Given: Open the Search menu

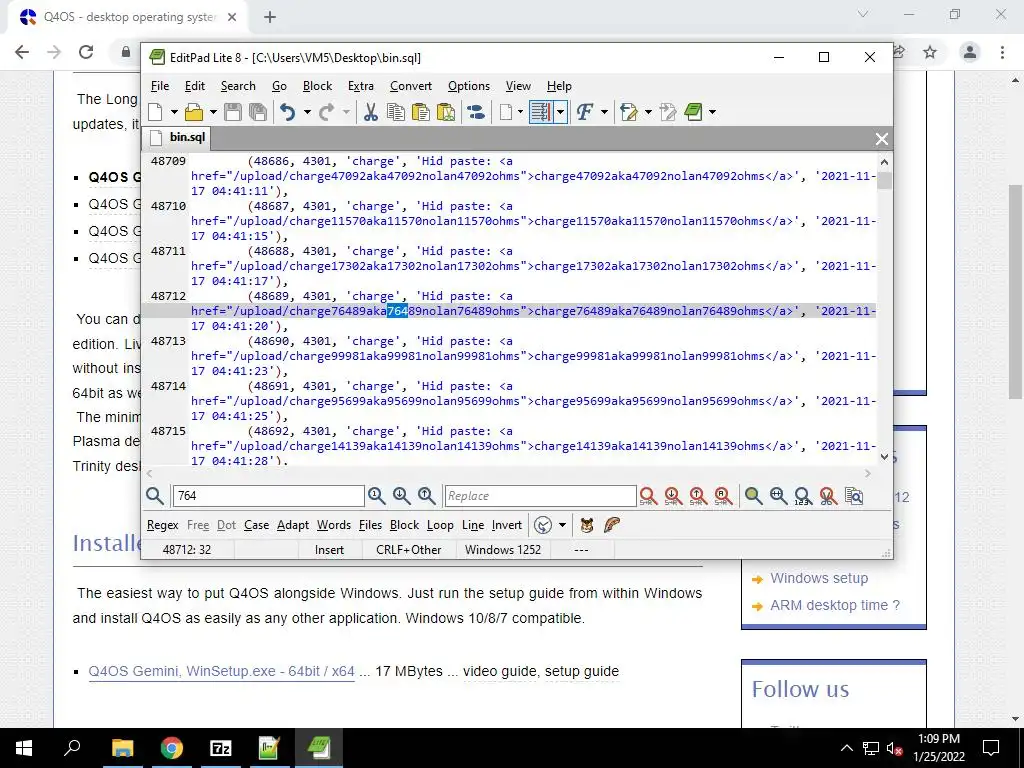Looking at the screenshot, I should pos(238,86).
